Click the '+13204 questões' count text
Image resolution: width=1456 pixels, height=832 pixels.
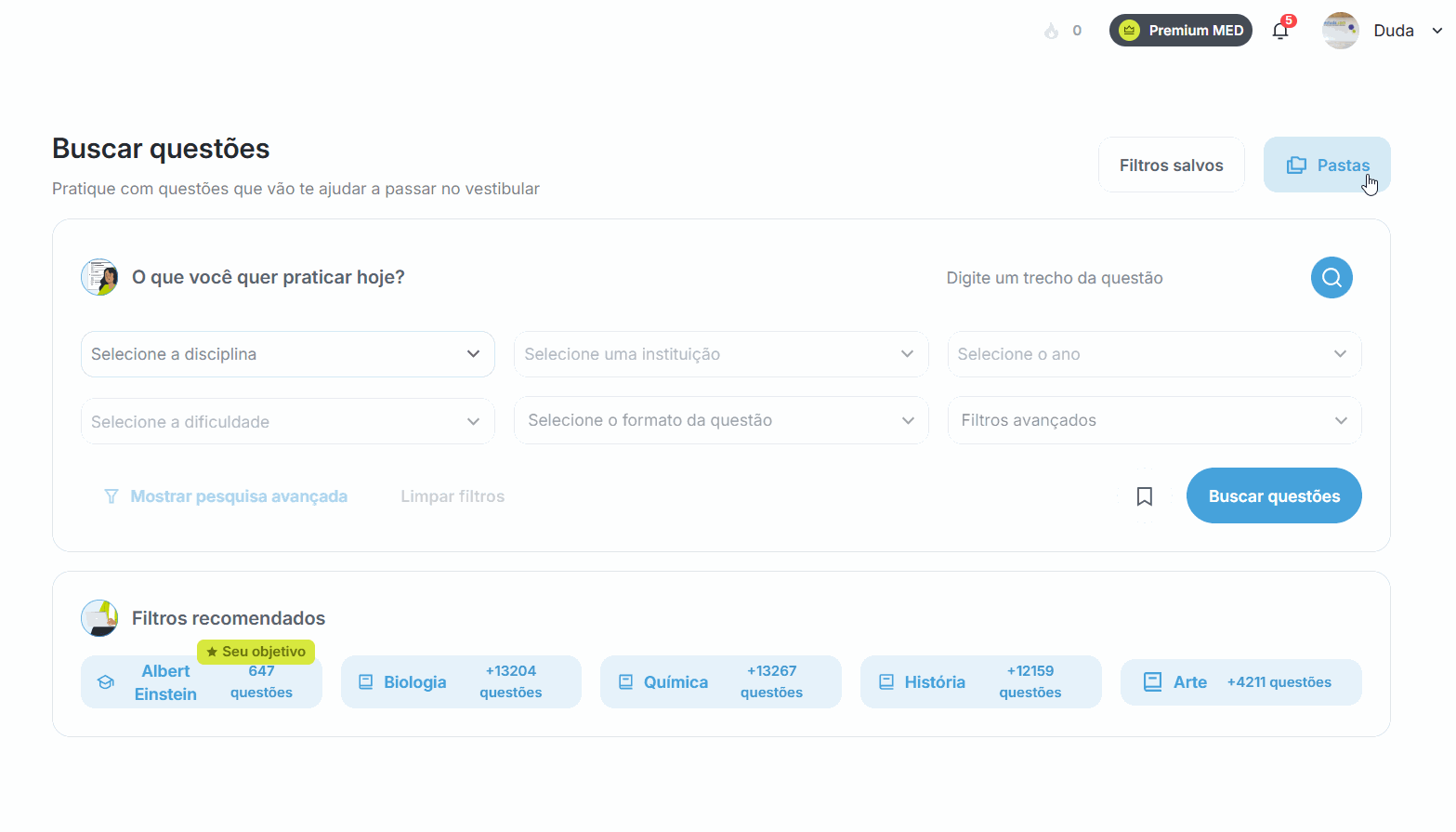coord(511,681)
